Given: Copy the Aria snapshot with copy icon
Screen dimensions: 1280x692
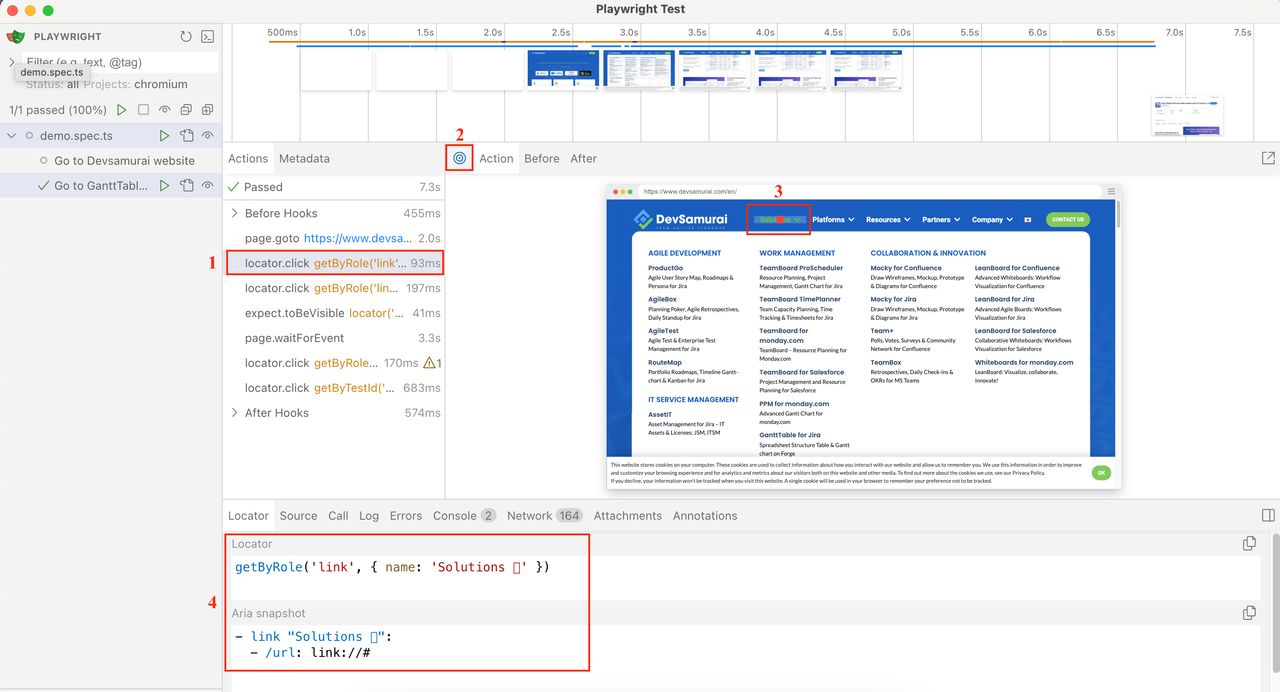Looking at the screenshot, I should tap(1249, 613).
